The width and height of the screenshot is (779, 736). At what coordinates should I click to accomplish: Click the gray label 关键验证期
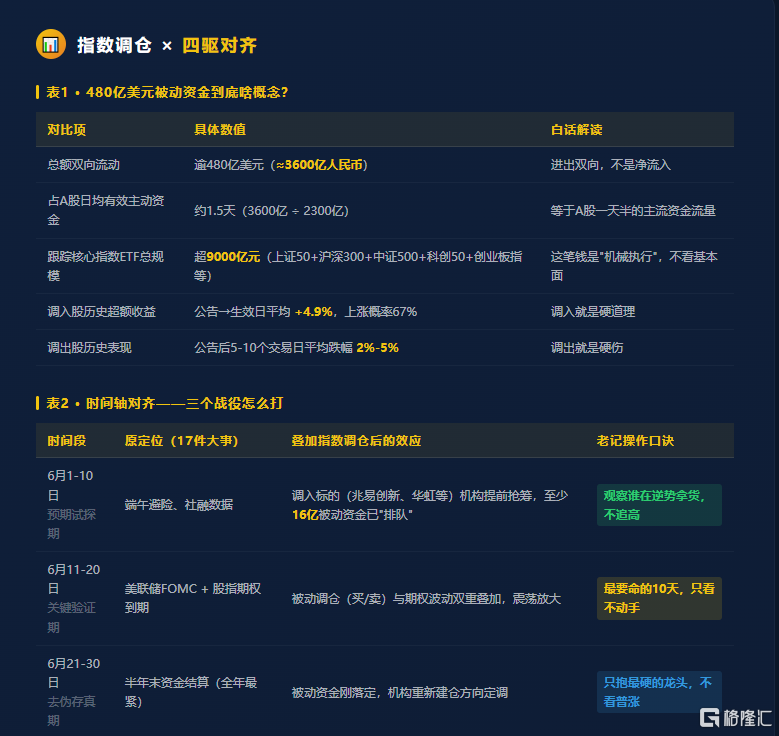[72, 617]
